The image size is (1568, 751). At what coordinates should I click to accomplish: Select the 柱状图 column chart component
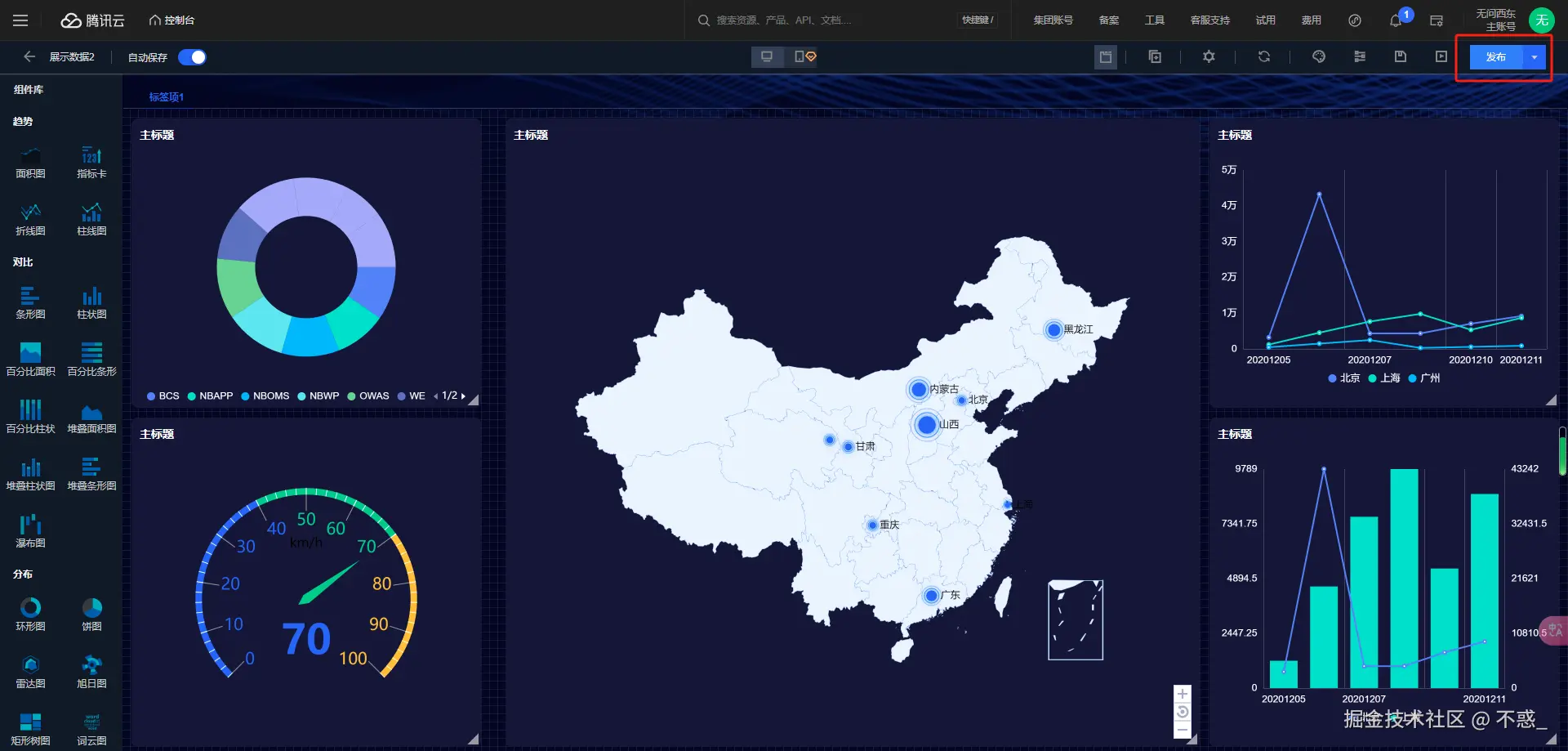91,302
